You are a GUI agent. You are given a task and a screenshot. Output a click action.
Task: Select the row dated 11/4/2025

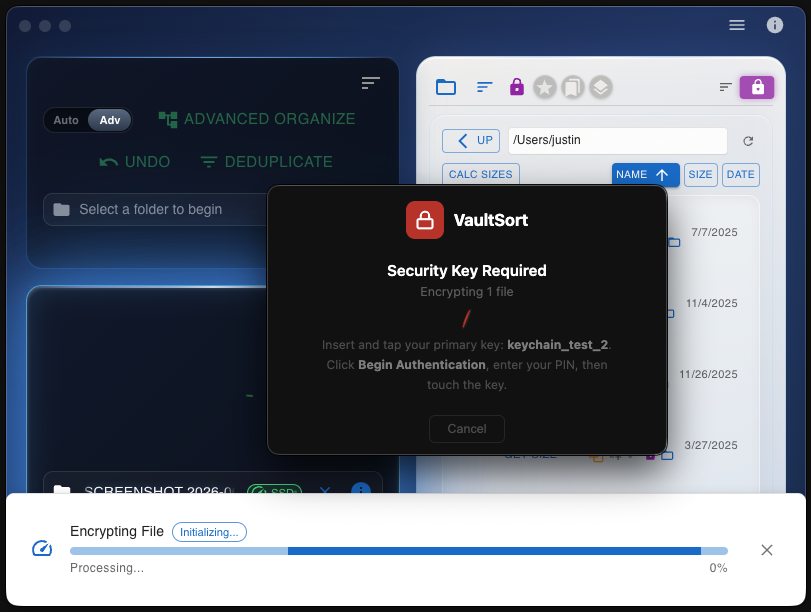pos(712,303)
